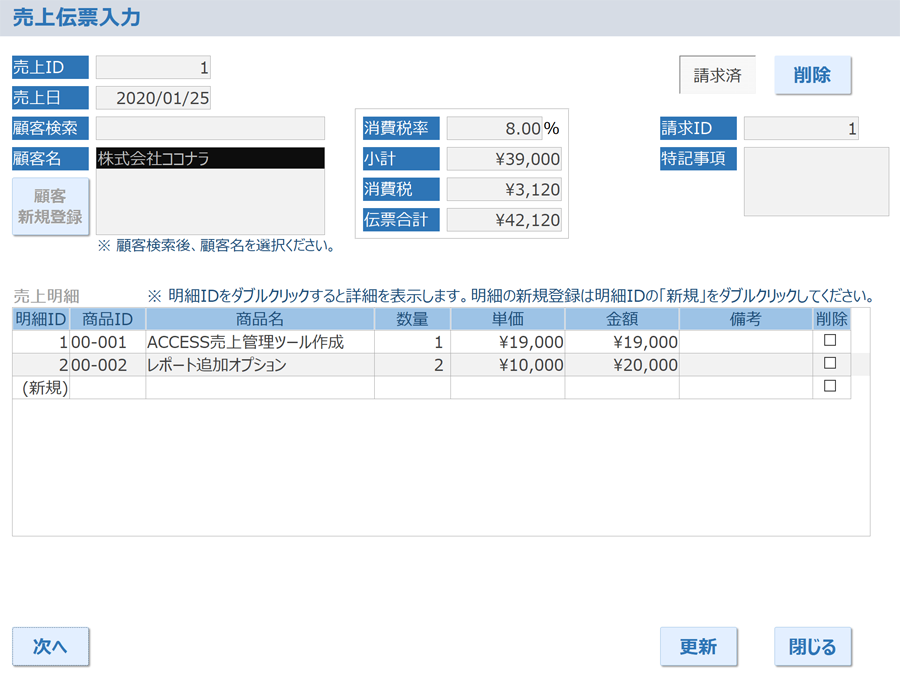Go to next record with 次へ
The width and height of the screenshot is (900, 683).
[50, 646]
